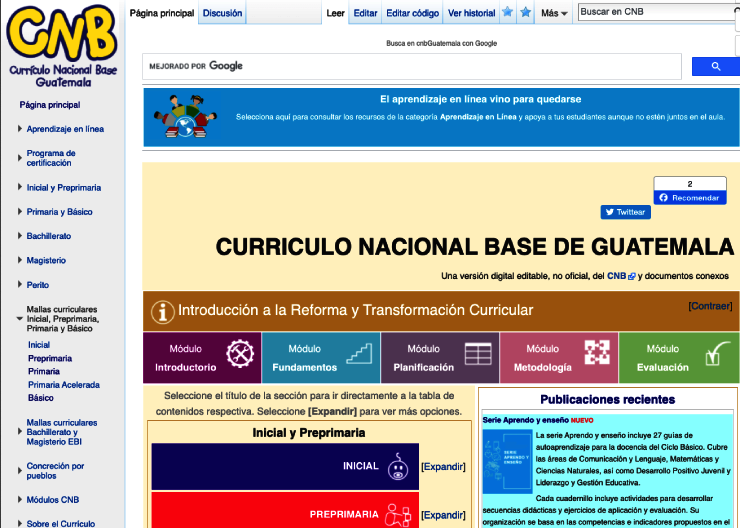This screenshot has width=740, height=528.
Task: Open Módulo Planificación table icon
Action: point(478,354)
